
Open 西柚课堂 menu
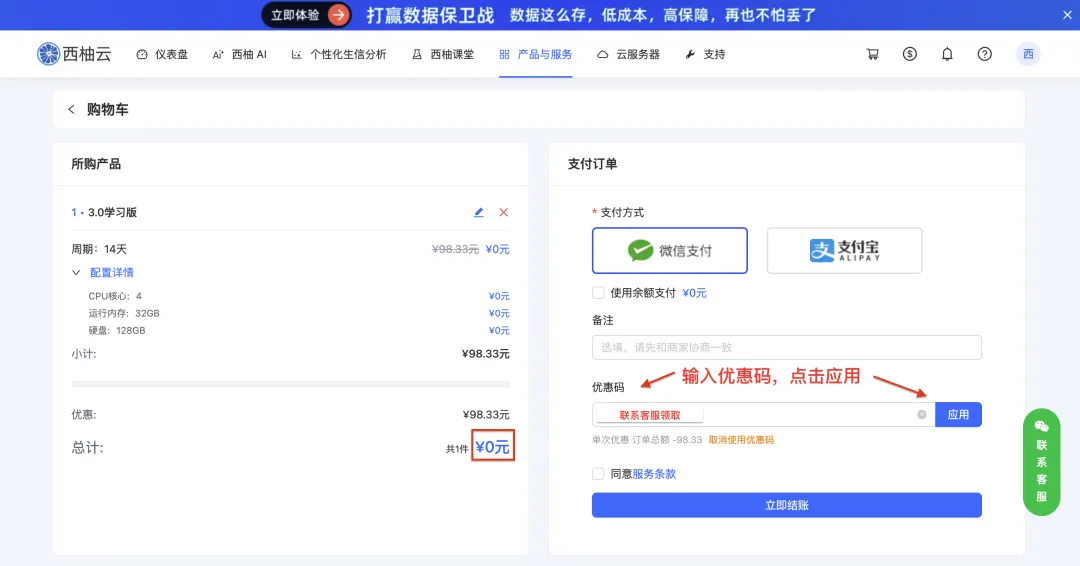[443, 54]
